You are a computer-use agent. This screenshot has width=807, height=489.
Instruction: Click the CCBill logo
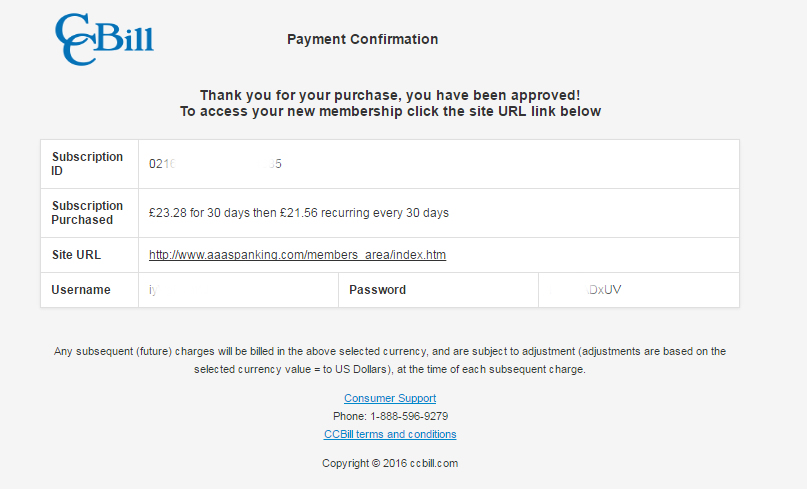104,40
